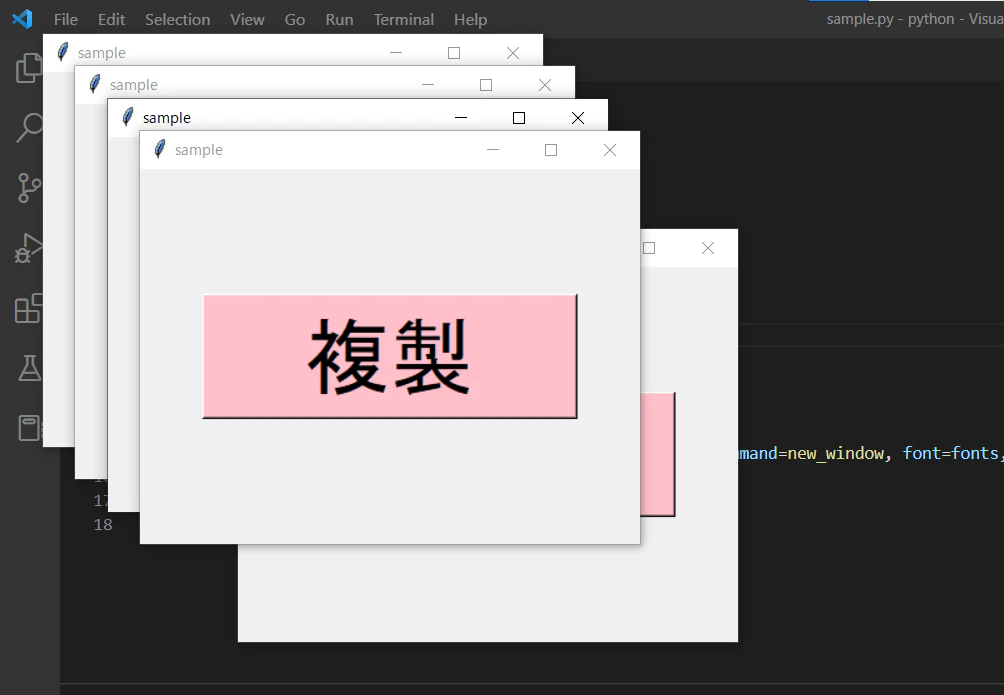Click the partially hidden pink button behind

click(x=658, y=454)
